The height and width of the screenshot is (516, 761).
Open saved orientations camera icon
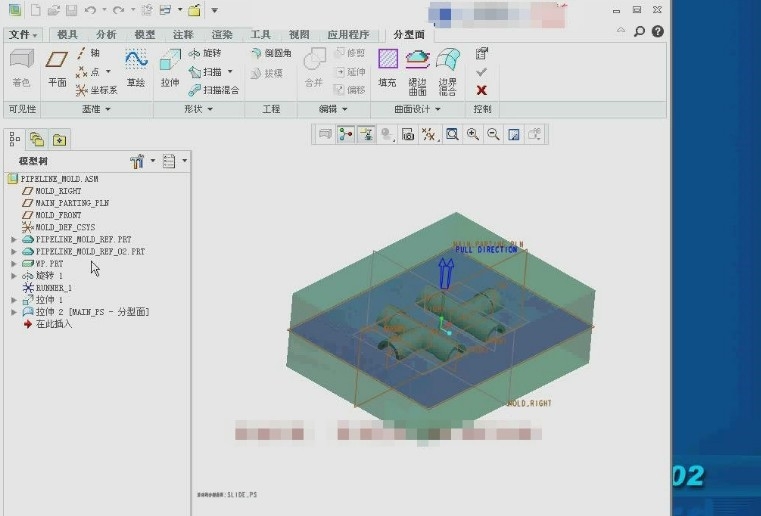click(408, 134)
